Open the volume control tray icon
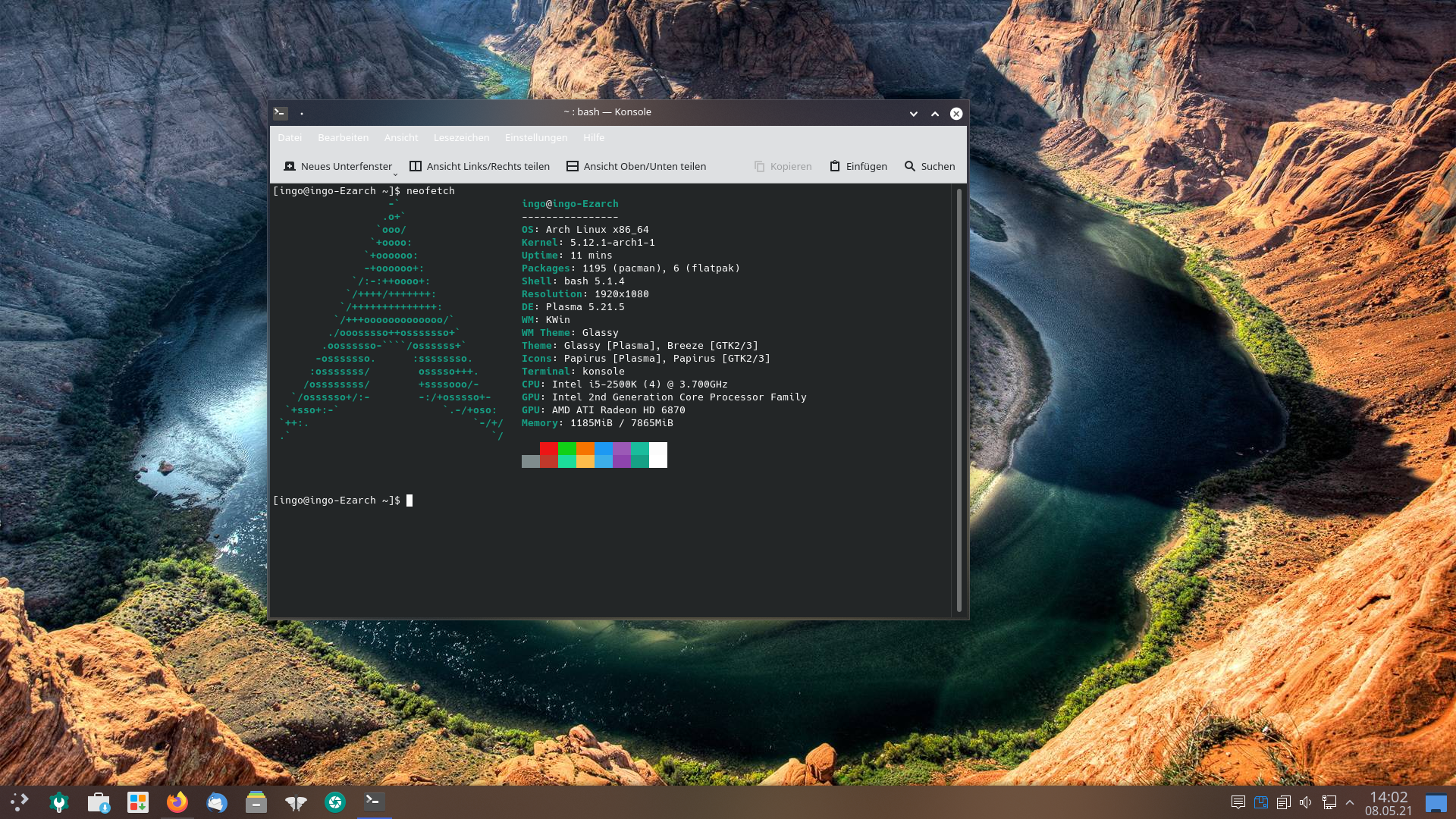 click(1305, 802)
